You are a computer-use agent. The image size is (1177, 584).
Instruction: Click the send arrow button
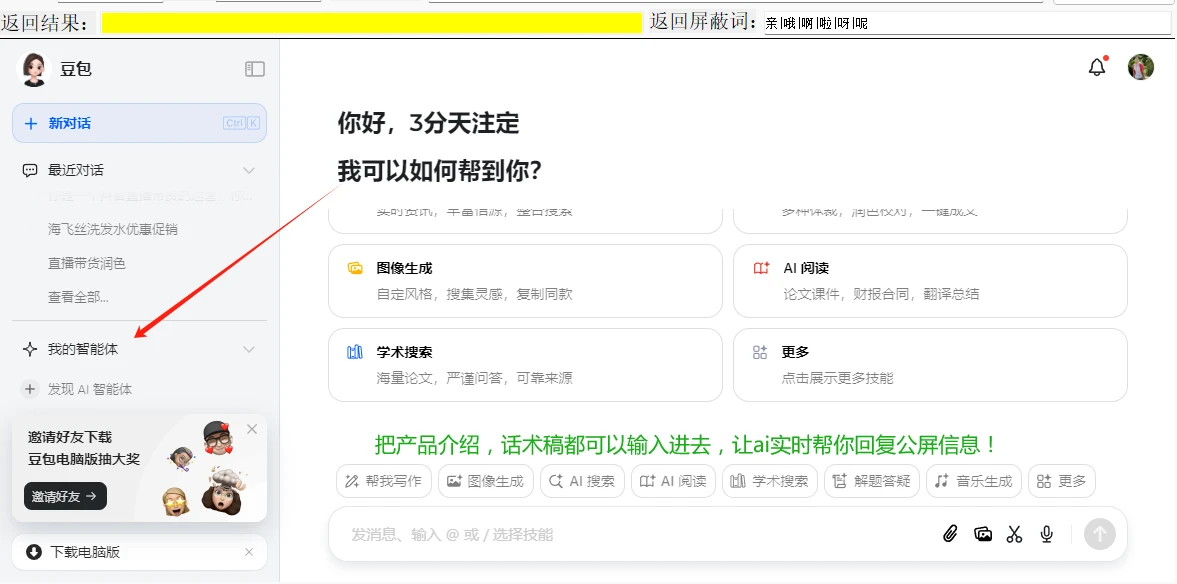click(1100, 534)
